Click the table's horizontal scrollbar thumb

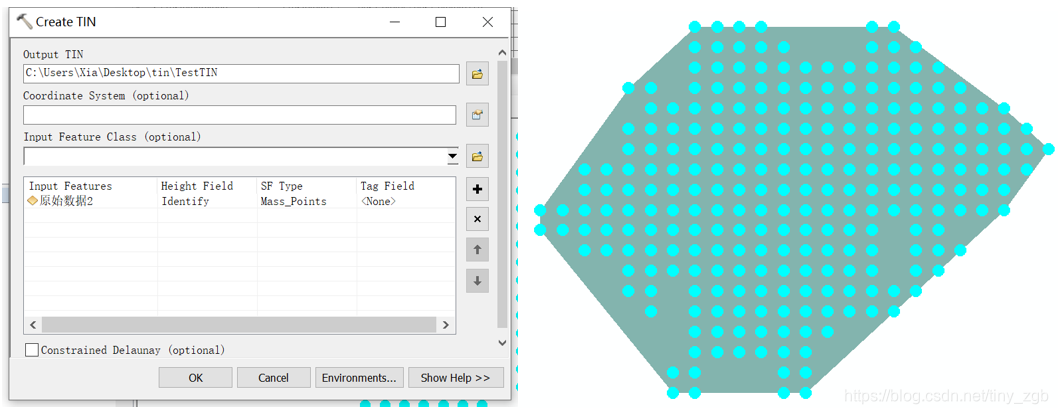coord(238,324)
